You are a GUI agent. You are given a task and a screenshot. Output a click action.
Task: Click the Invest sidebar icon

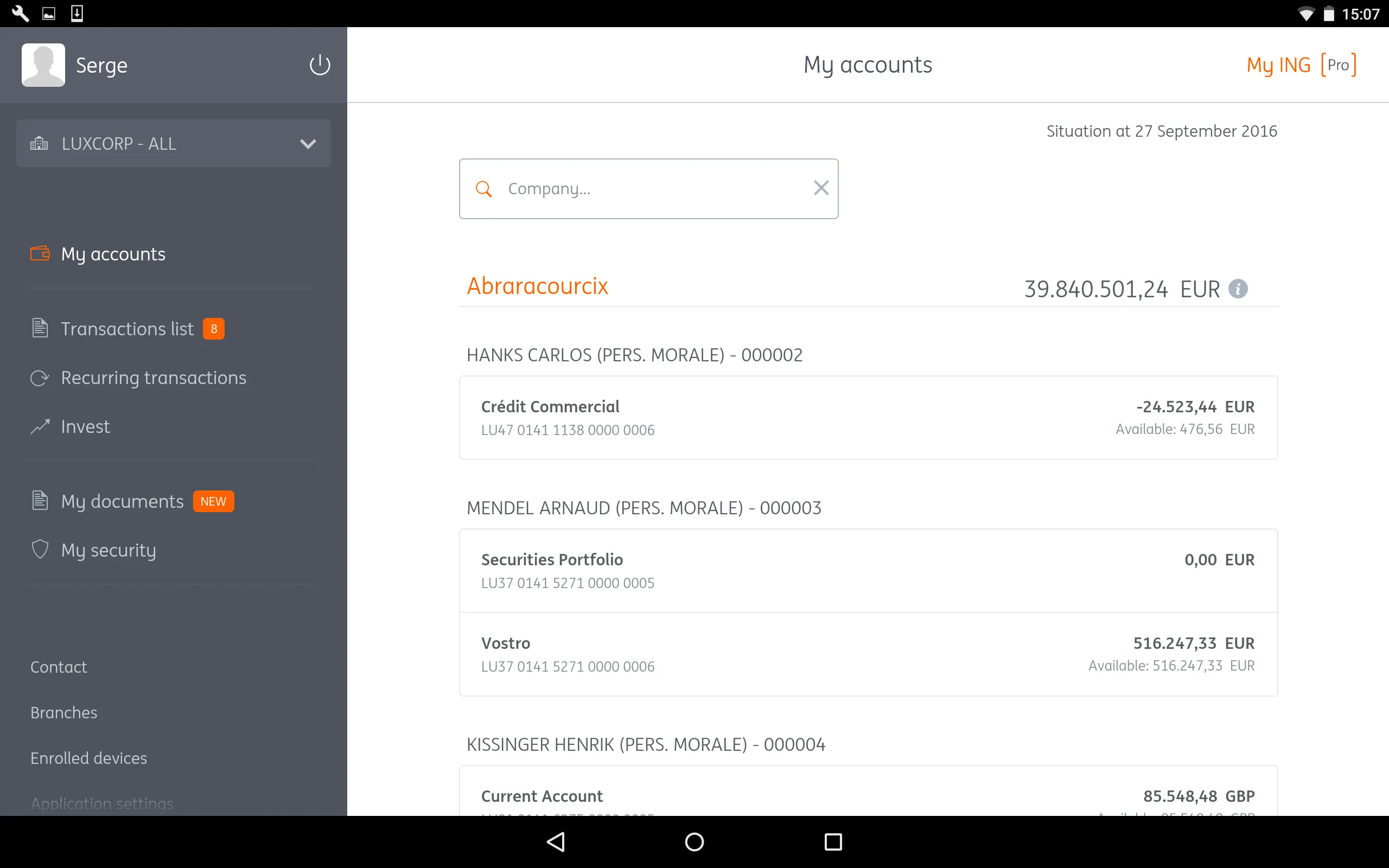coord(39,427)
